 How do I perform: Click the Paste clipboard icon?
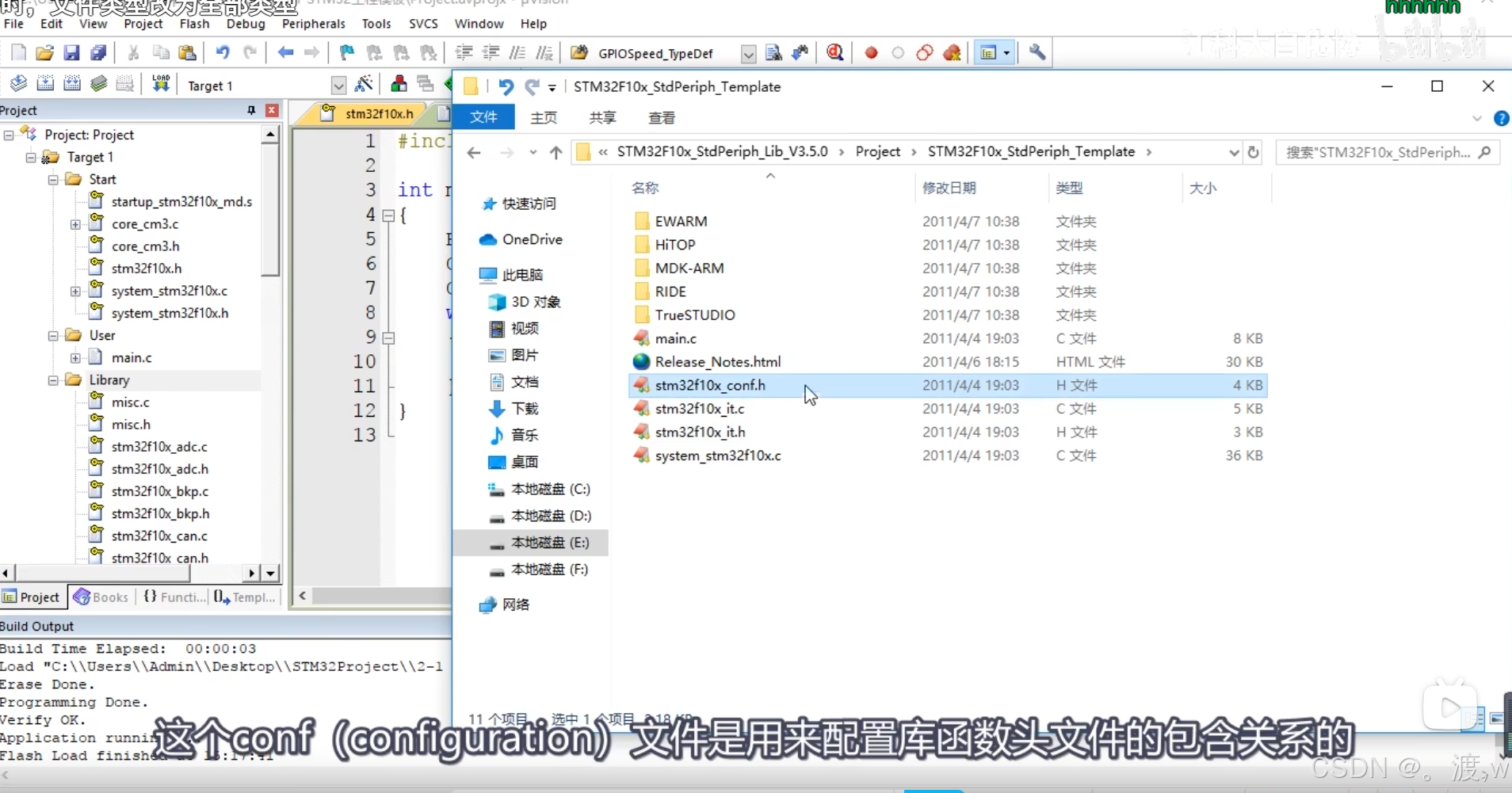click(x=187, y=53)
